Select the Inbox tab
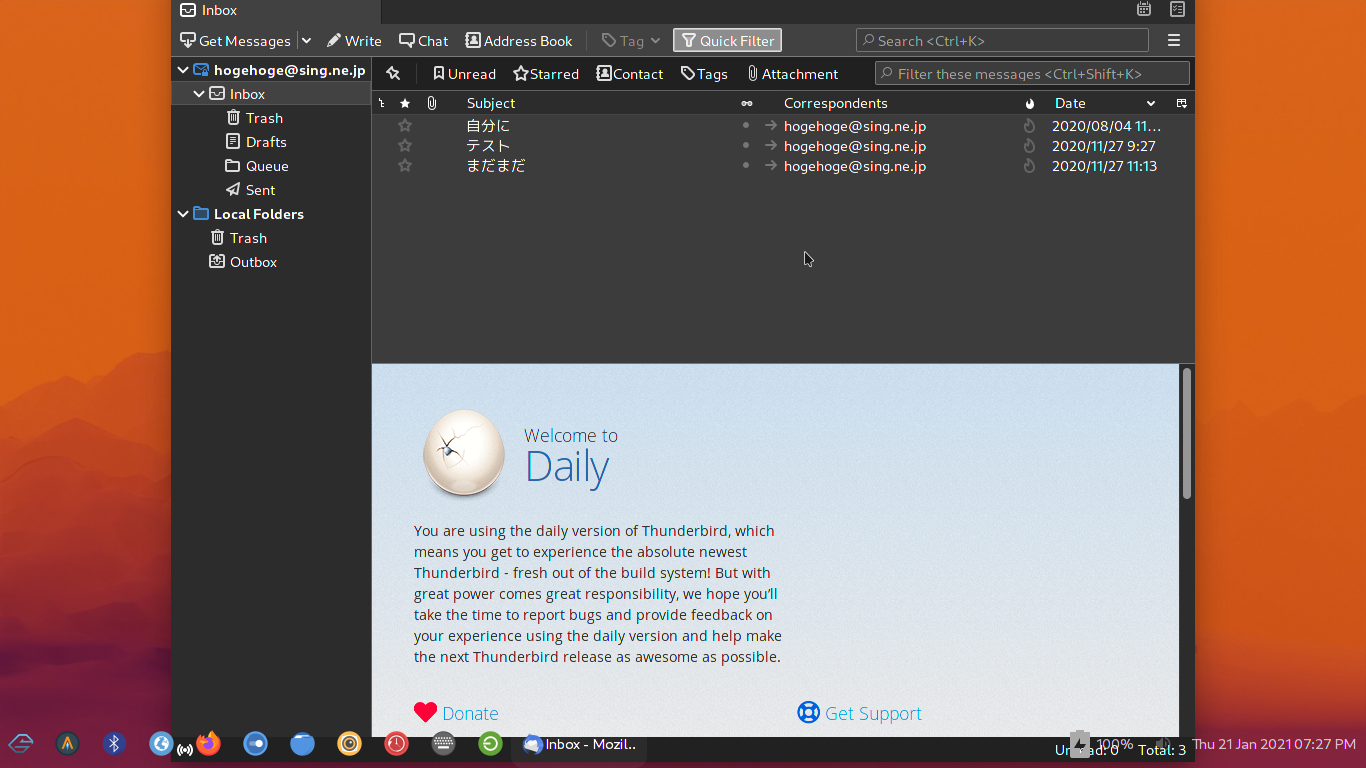Viewport: 1366px width, 768px height. pyautogui.click(x=275, y=11)
